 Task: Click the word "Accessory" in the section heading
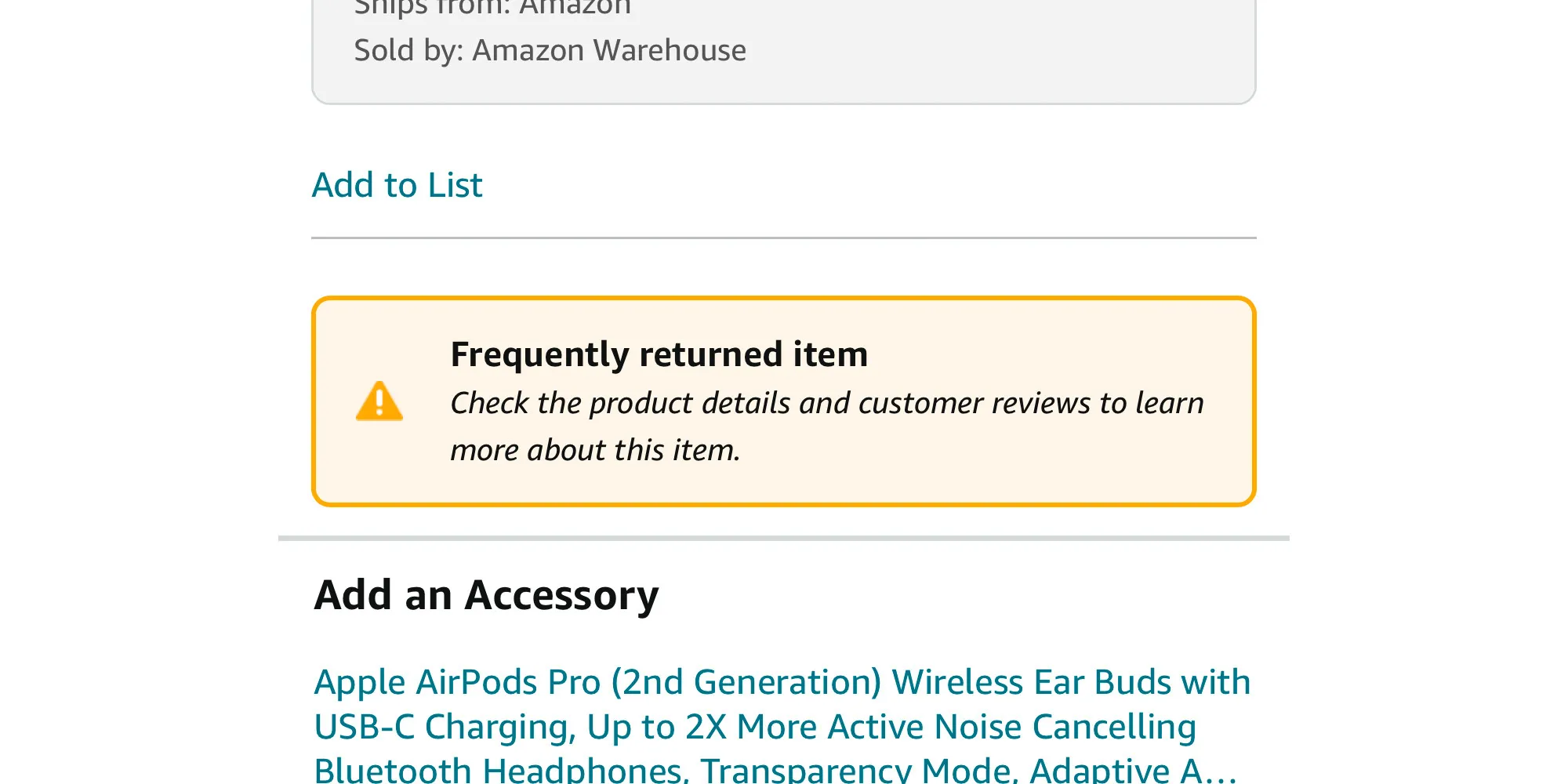pos(561,595)
